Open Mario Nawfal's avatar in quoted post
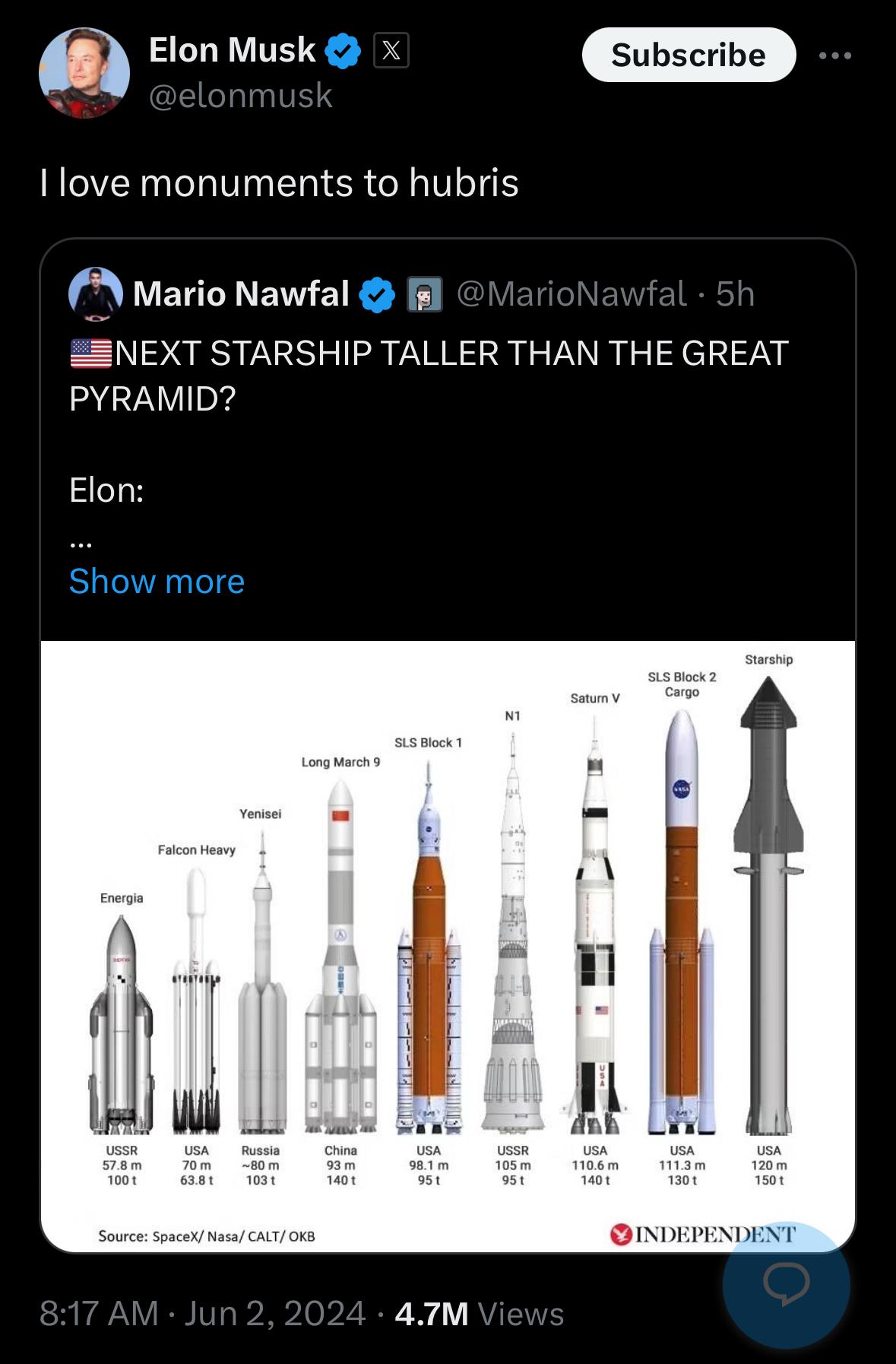 coord(96,293)
